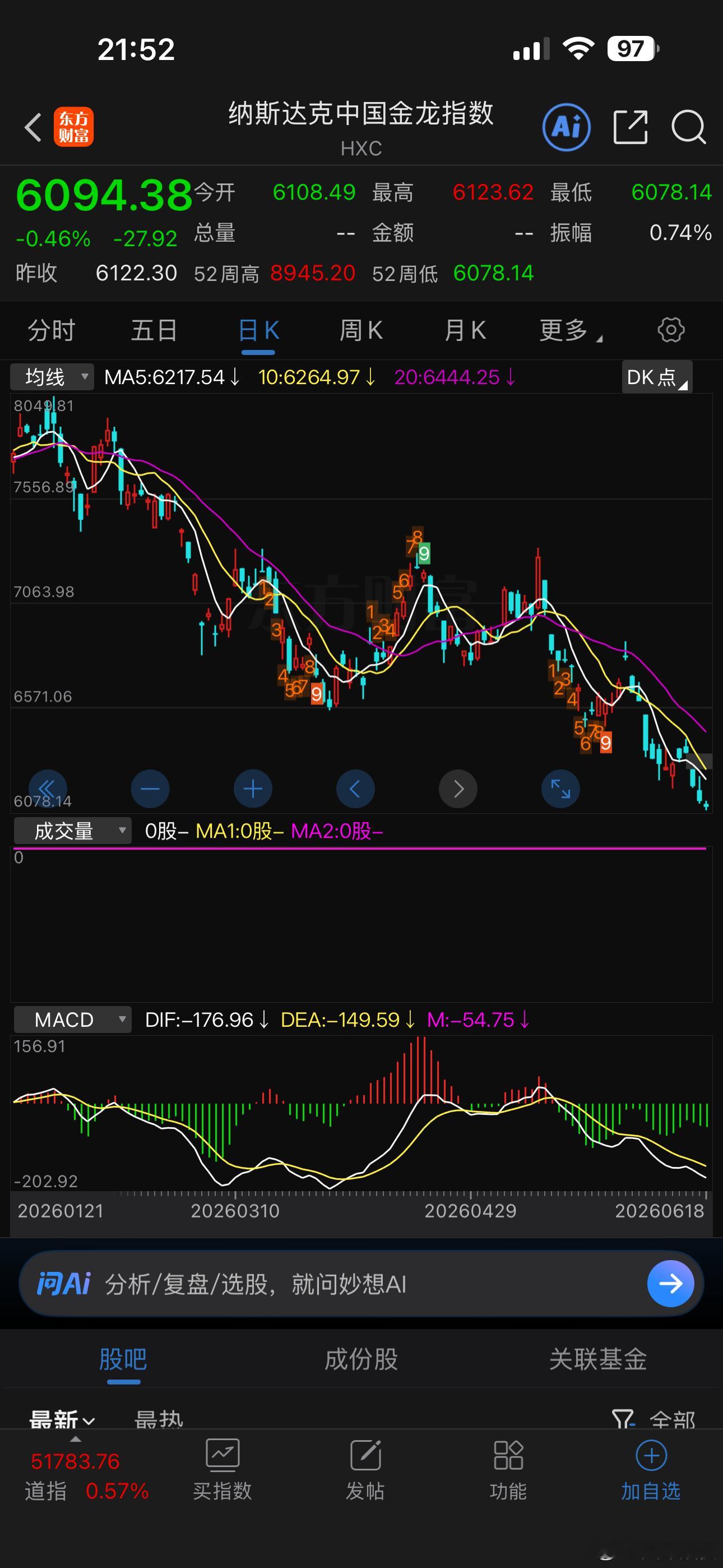Open the 股吧 tab
This screenshot has width=723, height=1568.
pyautogui.click(x=123, y=1359)
